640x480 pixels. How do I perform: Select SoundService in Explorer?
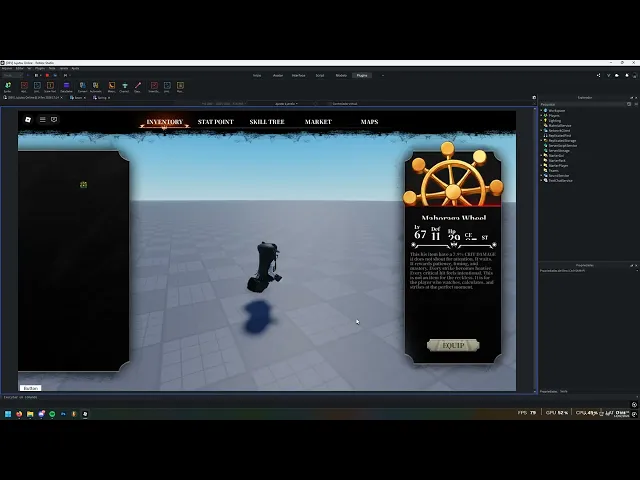[x=558, y=176]
